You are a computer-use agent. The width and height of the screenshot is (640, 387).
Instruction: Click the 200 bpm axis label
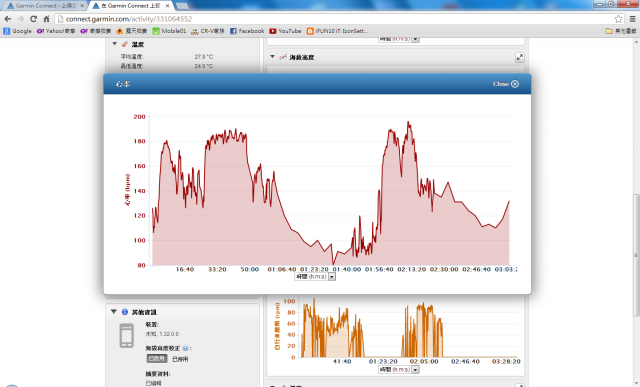coord(139,117)
